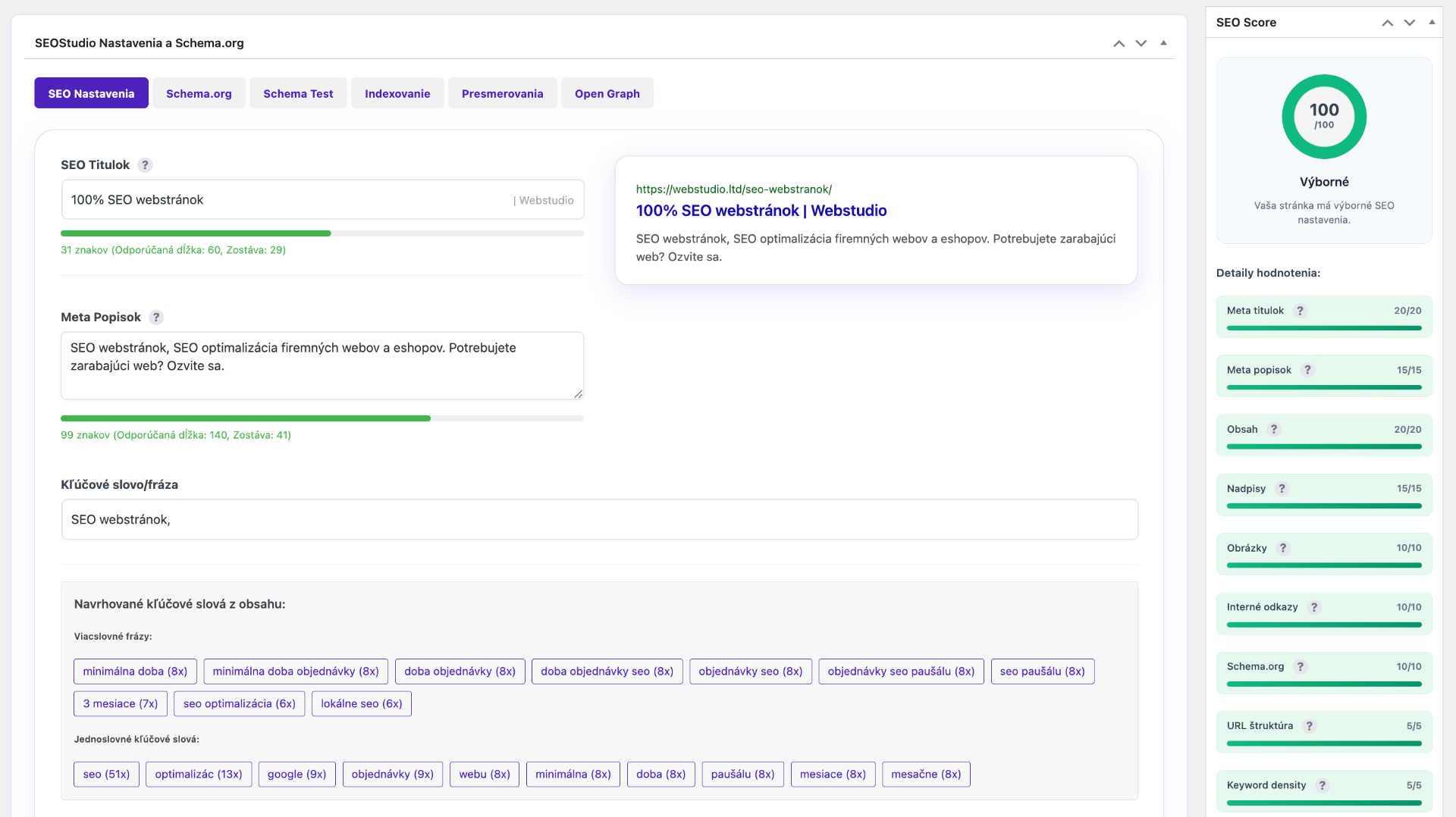Viewport: 1456px width, 817px height.
Task: Click the Obrázky score question mark
Action: pyautogui.click(x=1283, y=548)
